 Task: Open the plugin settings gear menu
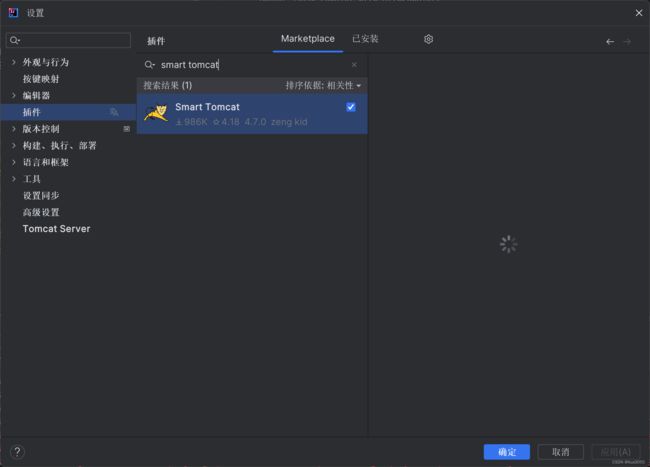(428, 39)
